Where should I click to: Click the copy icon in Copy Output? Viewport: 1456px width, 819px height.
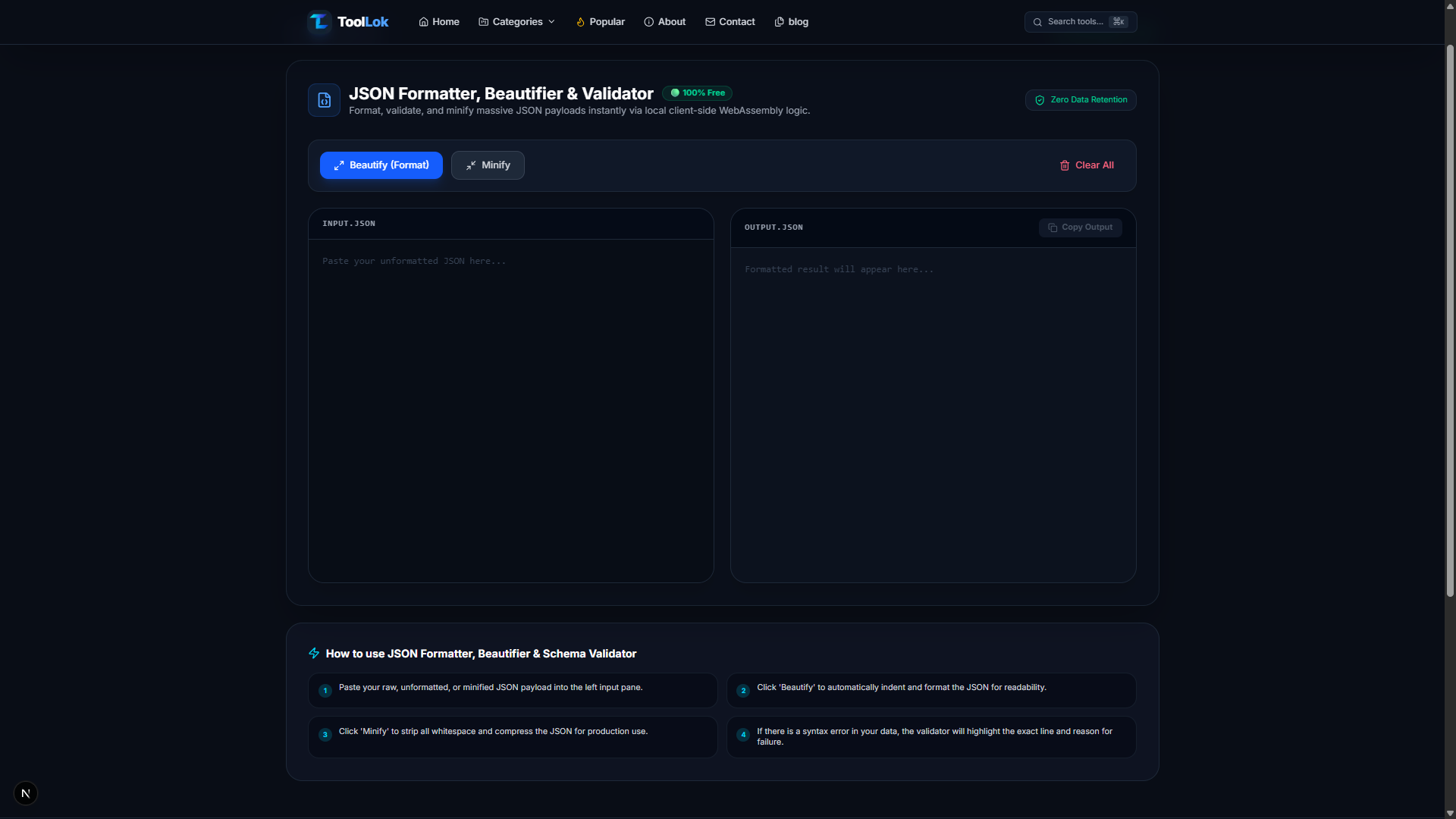(1053, 227)
